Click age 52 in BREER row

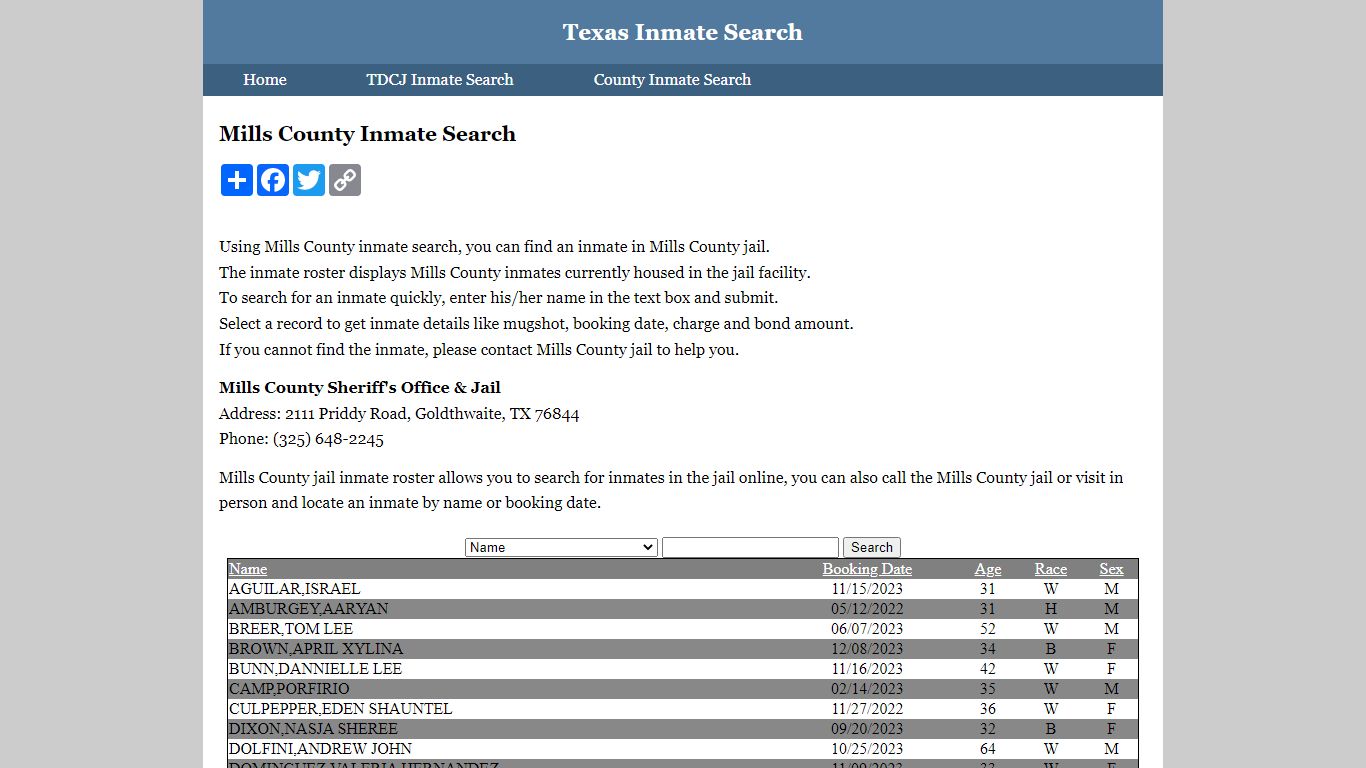988,629
